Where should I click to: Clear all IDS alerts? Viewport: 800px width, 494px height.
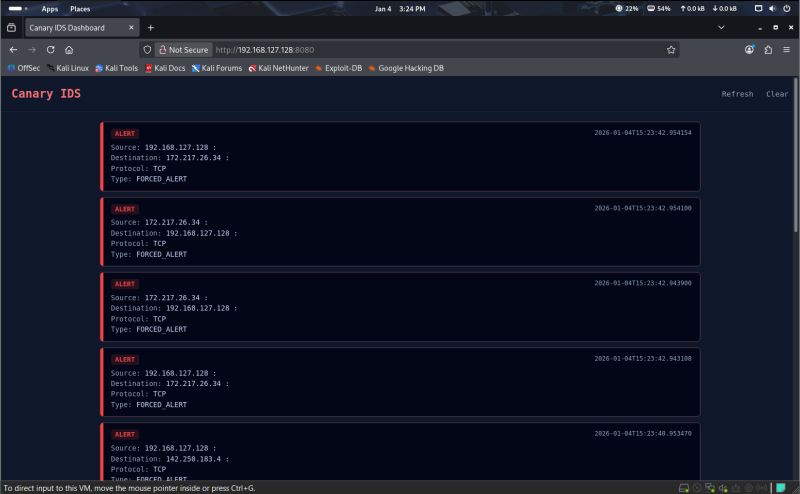(x=777, y=94)
